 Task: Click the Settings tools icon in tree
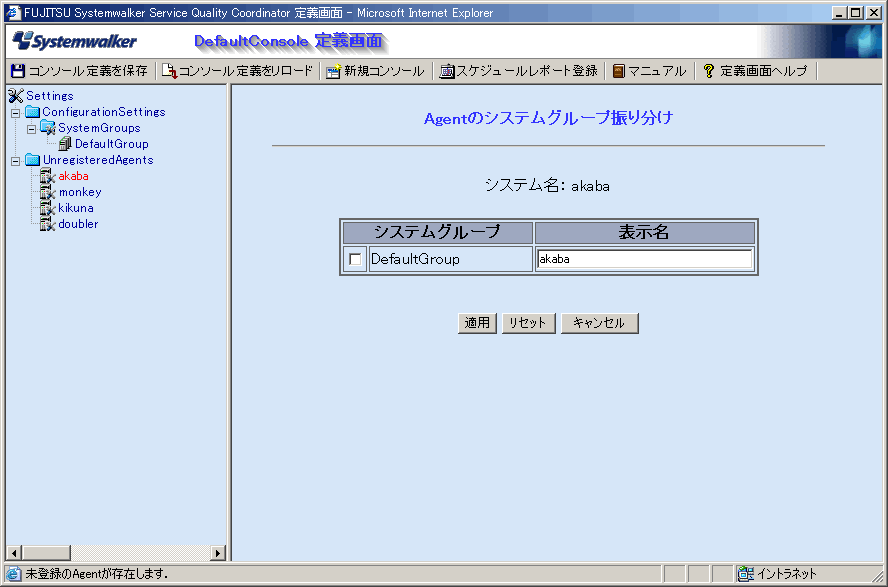(x=15, y=96)
